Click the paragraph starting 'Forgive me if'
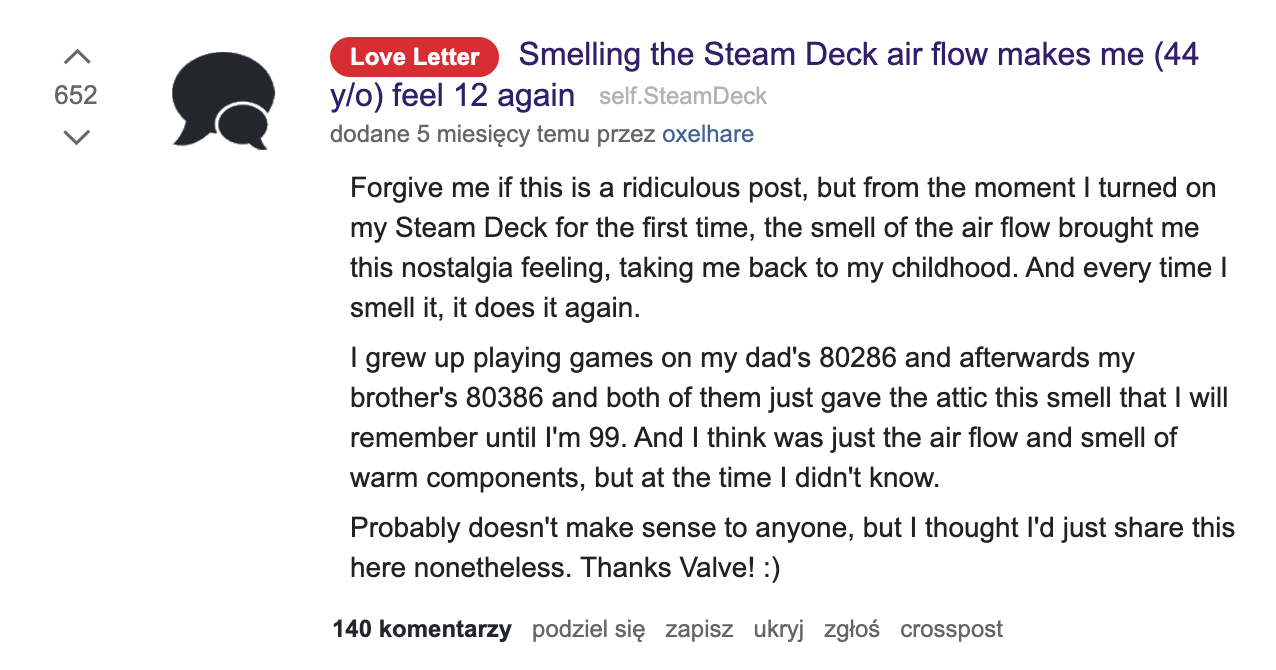 [789, 248]
